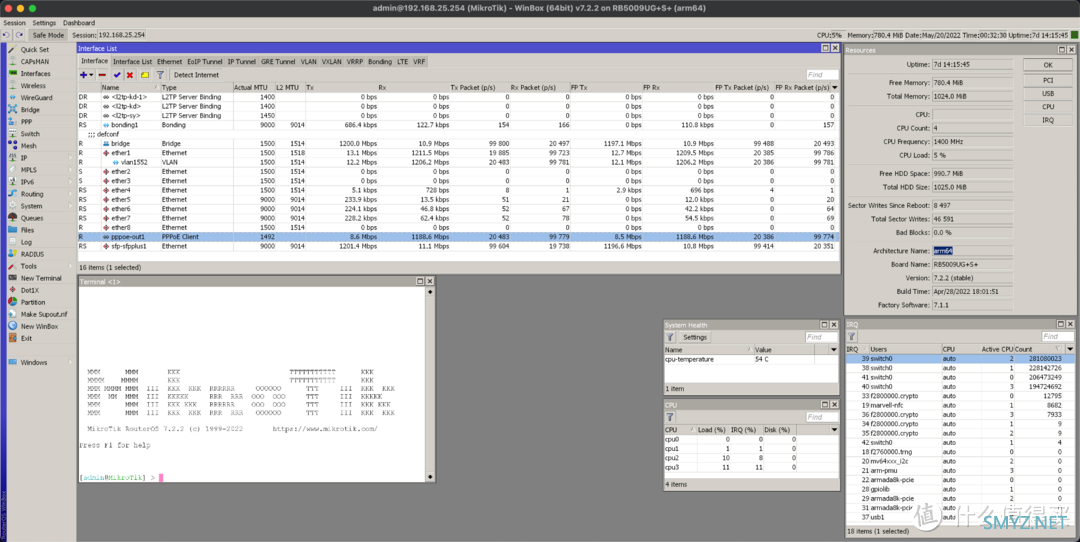The image size is (1080, 542).
Task: Open filter icon in CPU window
Action: click(x=669, y=417)
